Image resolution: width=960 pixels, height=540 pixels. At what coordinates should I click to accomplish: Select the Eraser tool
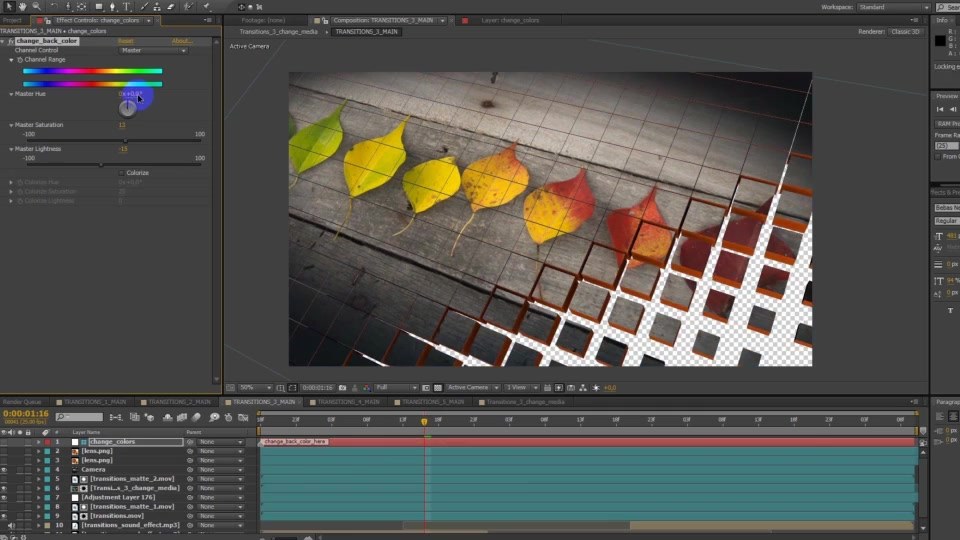[171, 7]
